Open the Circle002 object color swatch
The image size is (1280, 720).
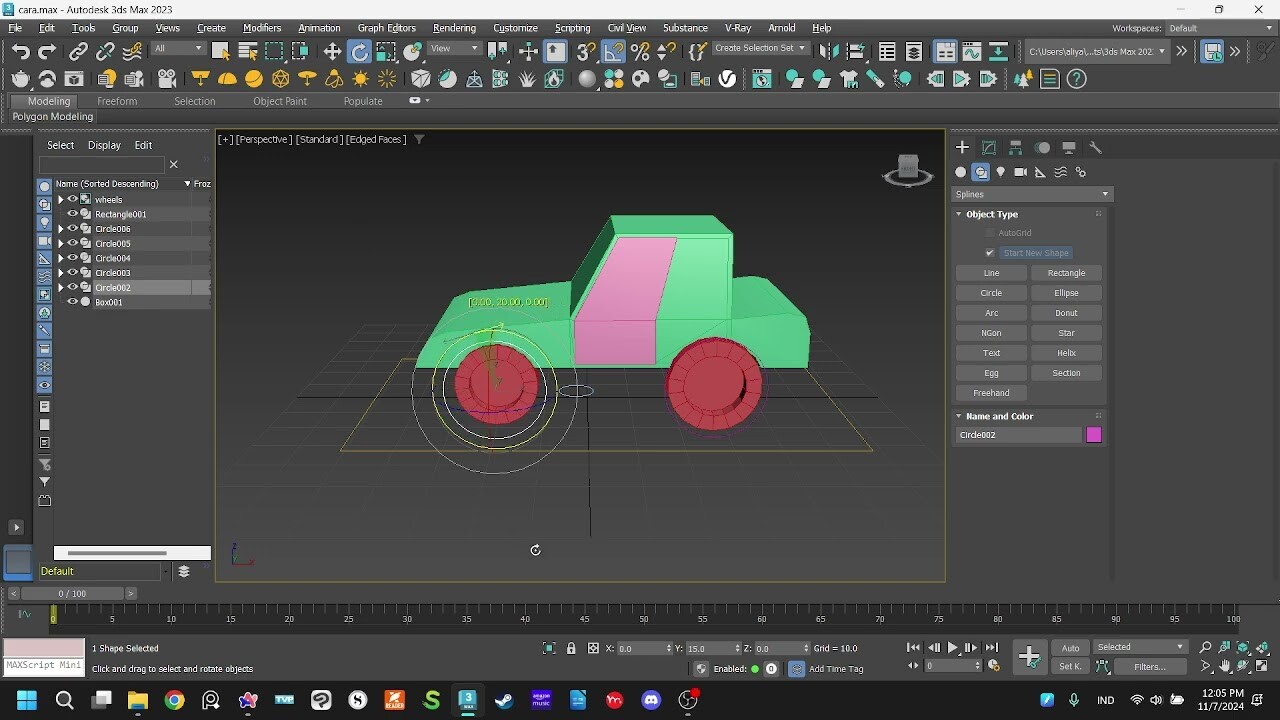click(1093, 434)
